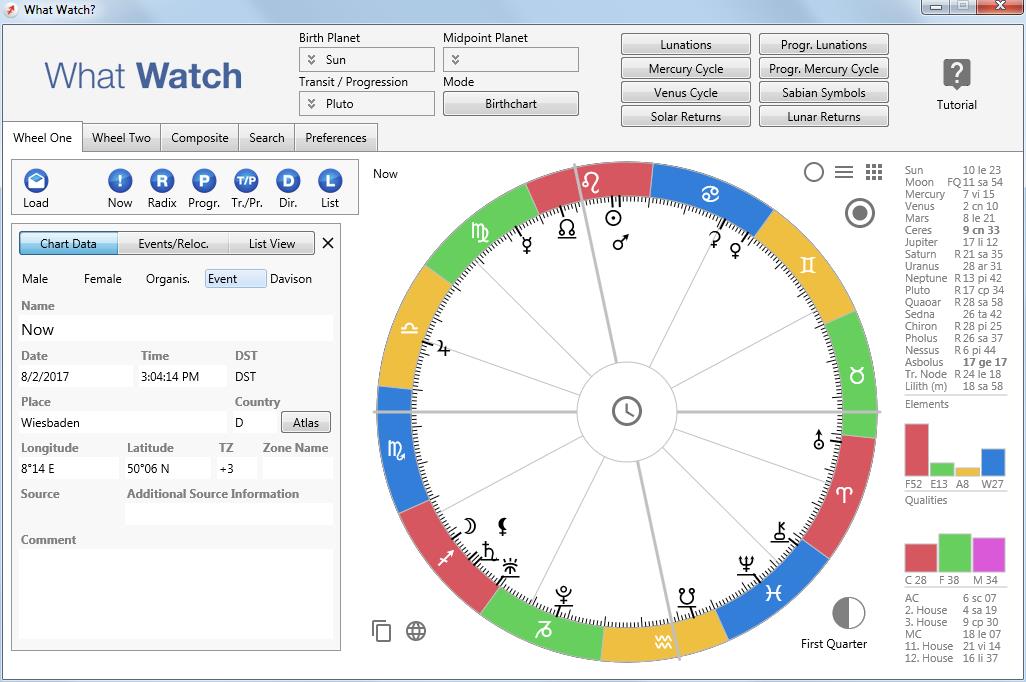Viewport: 1026px width, 682px height.
Task: Select the Radix chart icon
Action: 162,181
